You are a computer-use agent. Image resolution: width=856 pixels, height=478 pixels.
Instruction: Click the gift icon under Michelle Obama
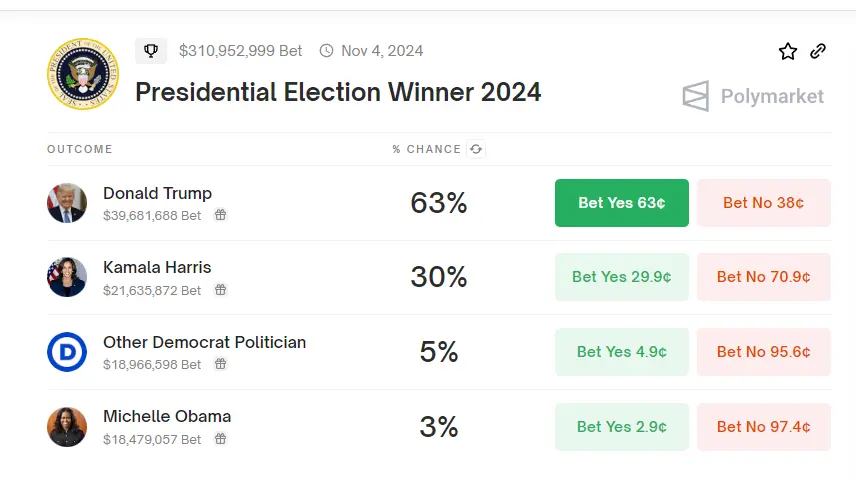[220, 439]
